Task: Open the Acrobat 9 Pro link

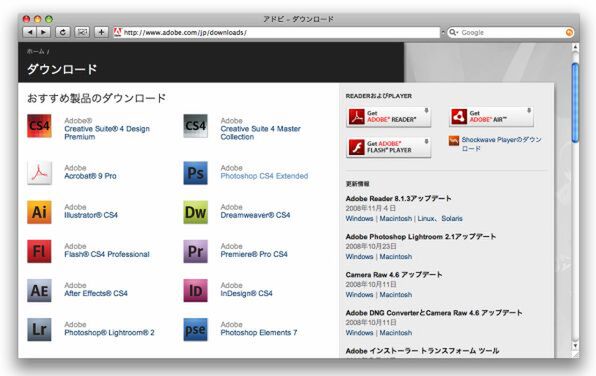Action: [90, 176]
